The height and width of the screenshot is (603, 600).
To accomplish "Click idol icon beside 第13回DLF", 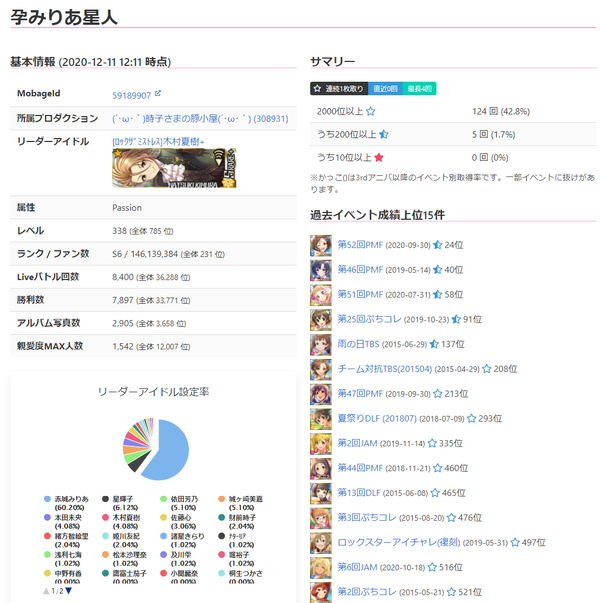I will [321, 493].
